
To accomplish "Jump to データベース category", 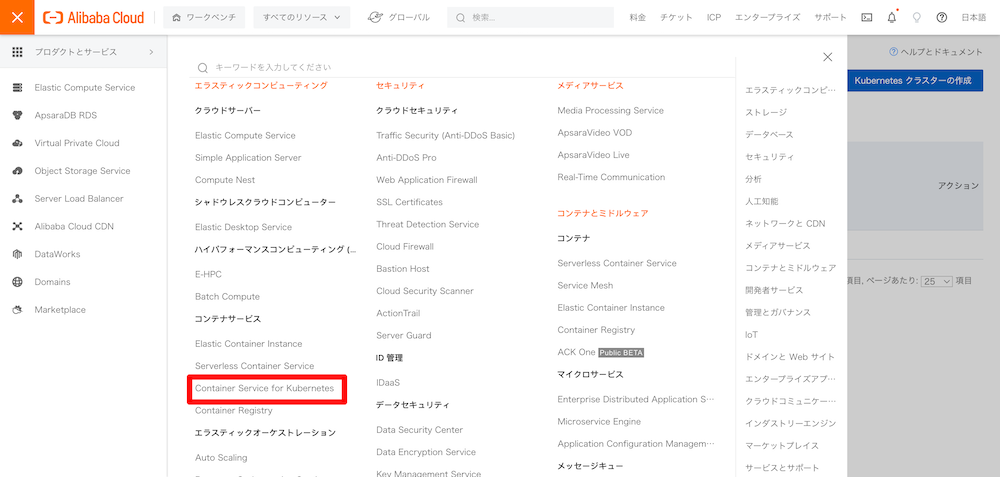I will click(769, 135).
